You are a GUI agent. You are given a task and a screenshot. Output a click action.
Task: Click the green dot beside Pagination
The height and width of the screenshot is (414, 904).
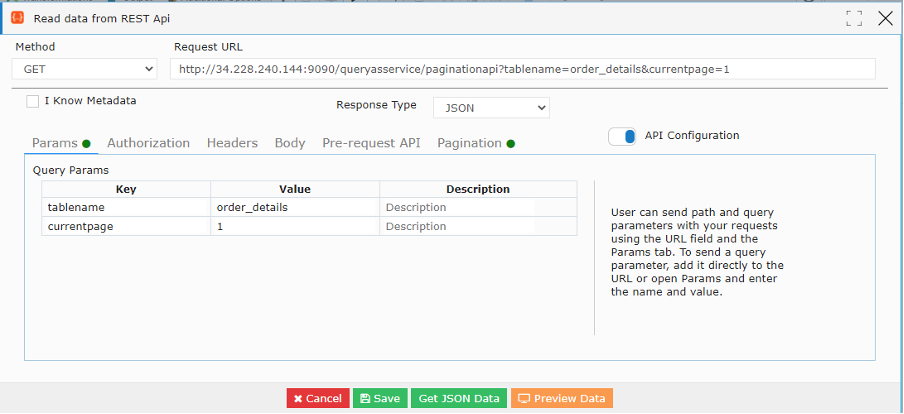coord(510,144)
